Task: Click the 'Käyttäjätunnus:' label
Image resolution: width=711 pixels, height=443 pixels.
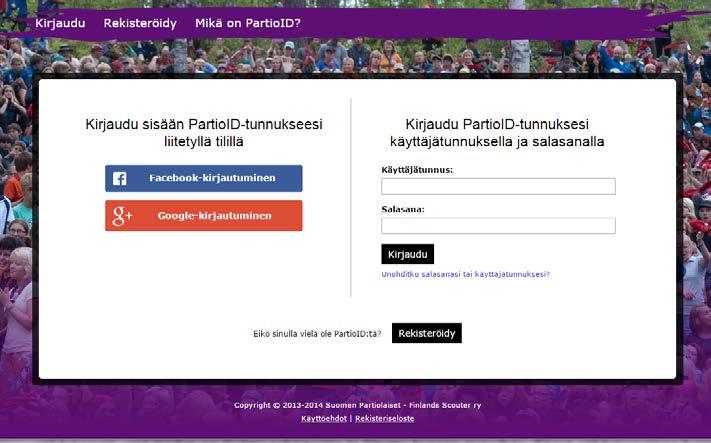Action: (x=417, y=170)
